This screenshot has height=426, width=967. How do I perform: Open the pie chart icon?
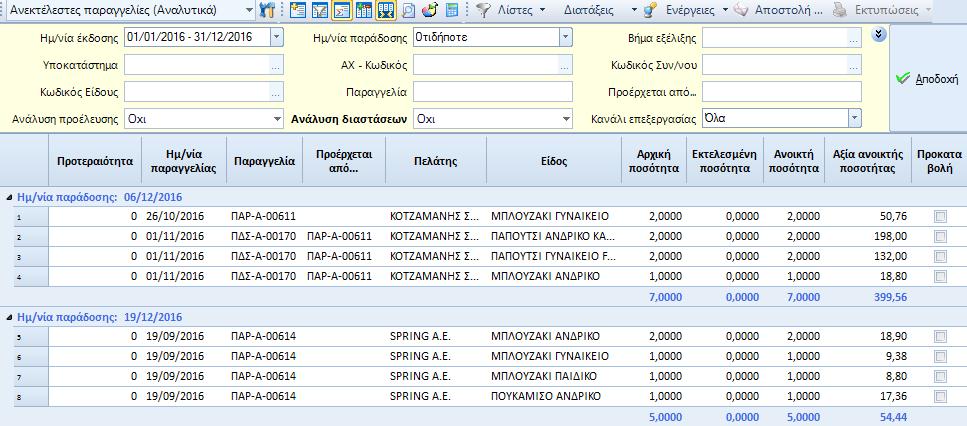[x=430, y=10]
